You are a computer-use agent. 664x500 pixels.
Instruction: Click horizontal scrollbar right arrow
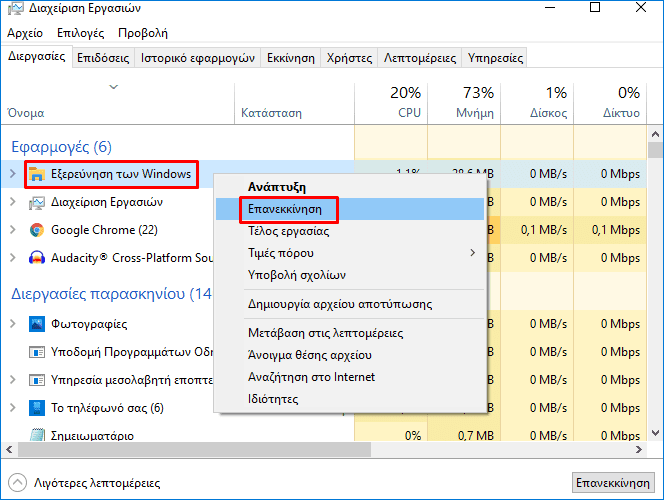[x=639, y=450]
